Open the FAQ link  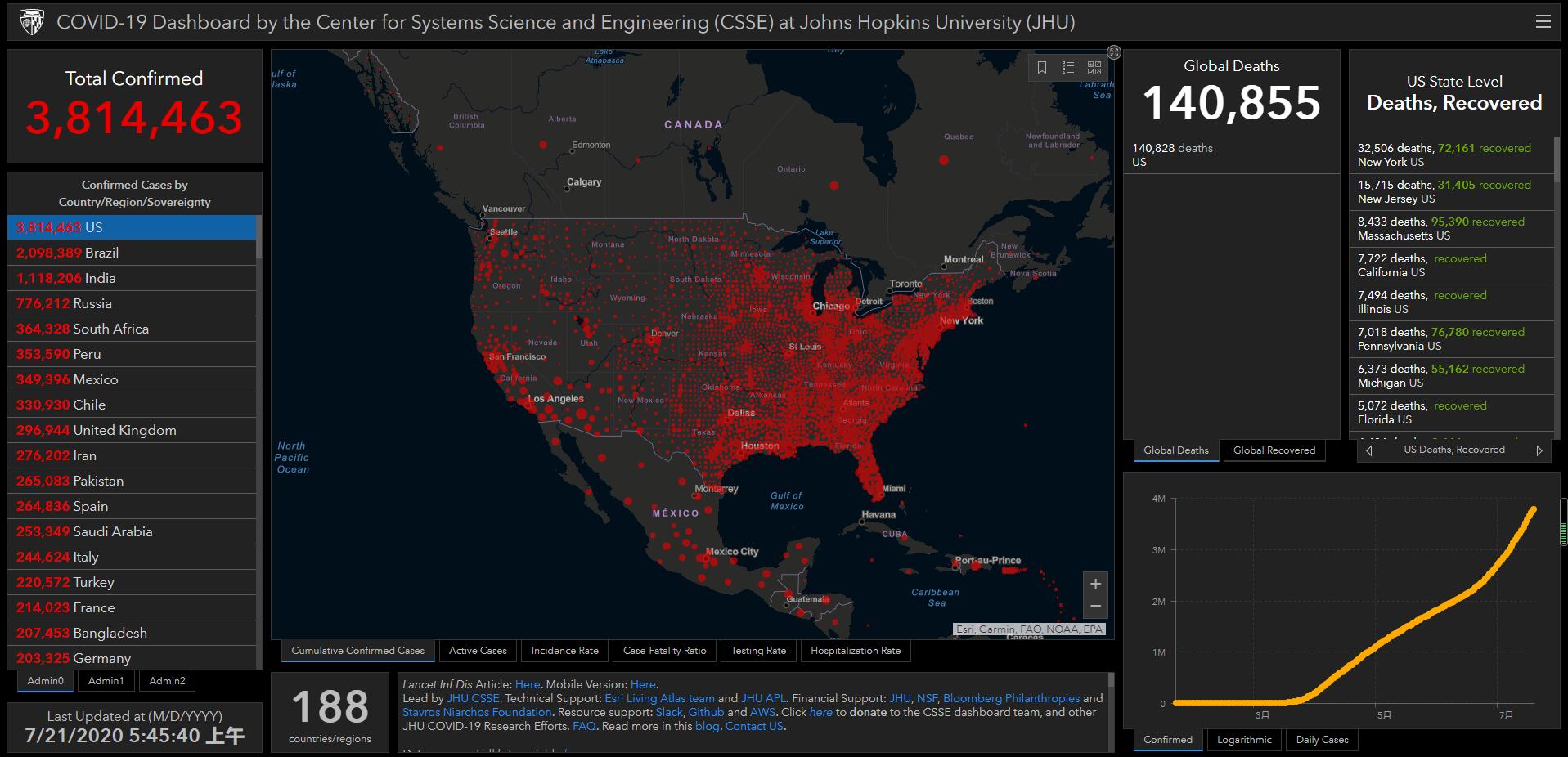[584, 726]
